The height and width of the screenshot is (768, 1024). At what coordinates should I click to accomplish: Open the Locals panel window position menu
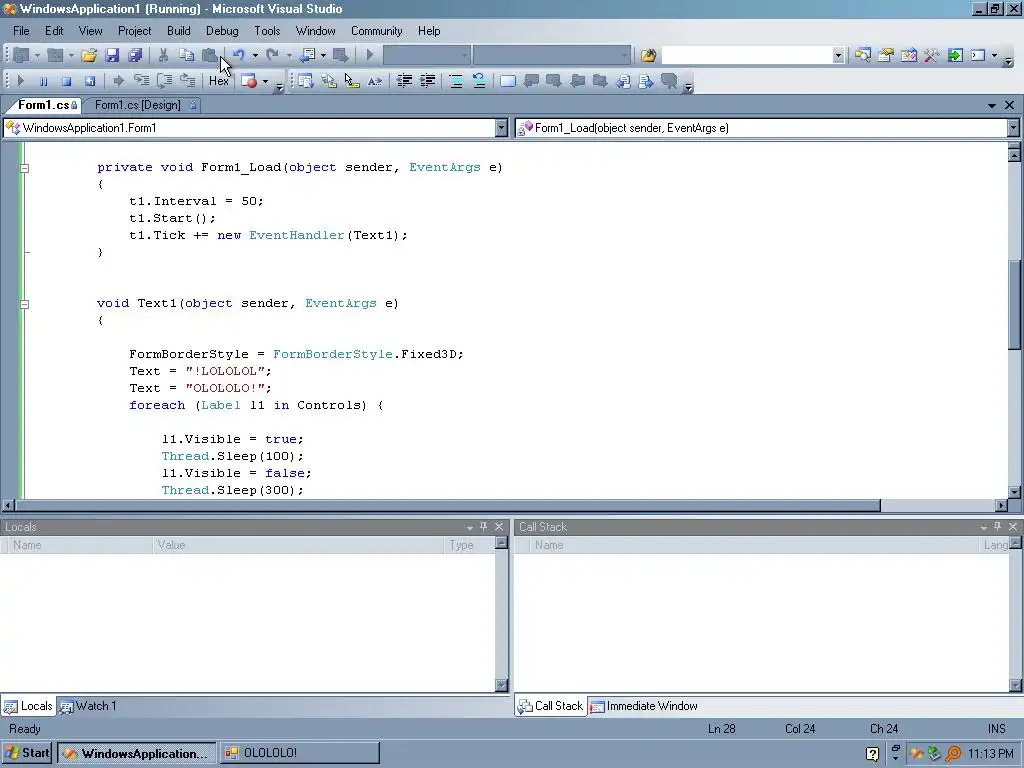pos(470,527)
